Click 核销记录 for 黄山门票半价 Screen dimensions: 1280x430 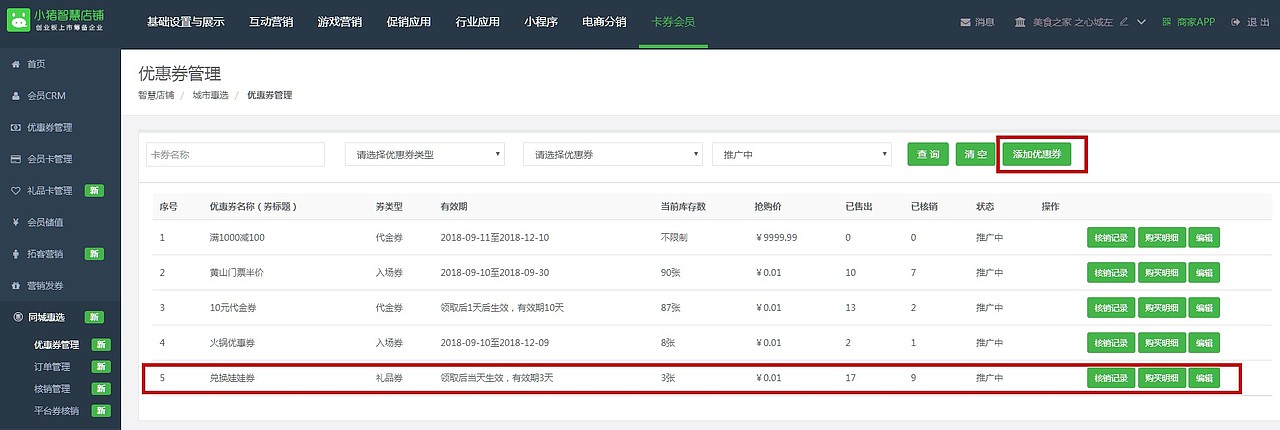(1111, 273)
